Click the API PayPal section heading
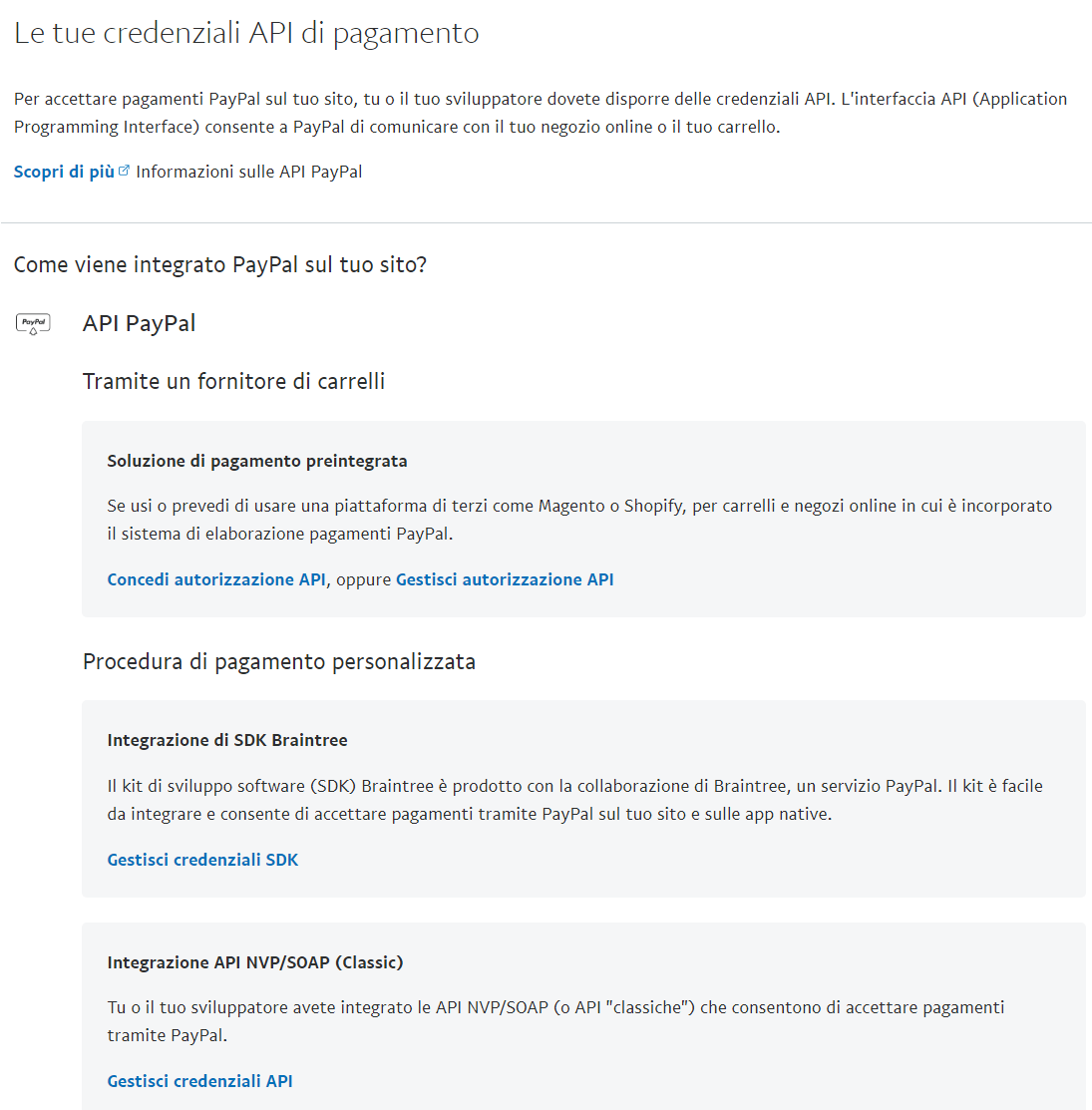 click(x=139, y=323)
